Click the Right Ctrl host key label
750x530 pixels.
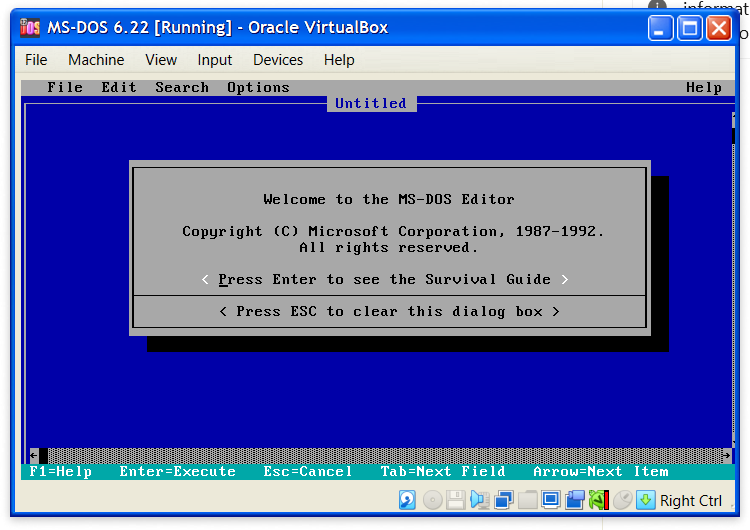[x=691, y=501]
